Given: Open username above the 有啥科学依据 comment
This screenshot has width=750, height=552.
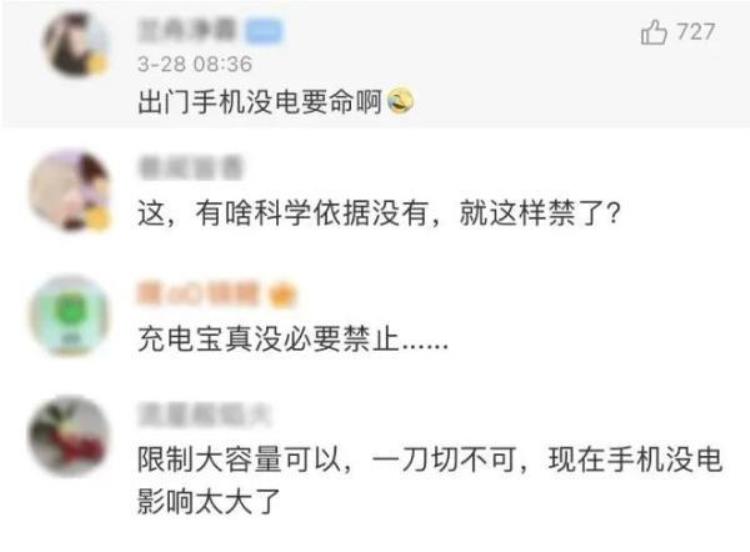Looking at the screenshot, I should 190,167.
